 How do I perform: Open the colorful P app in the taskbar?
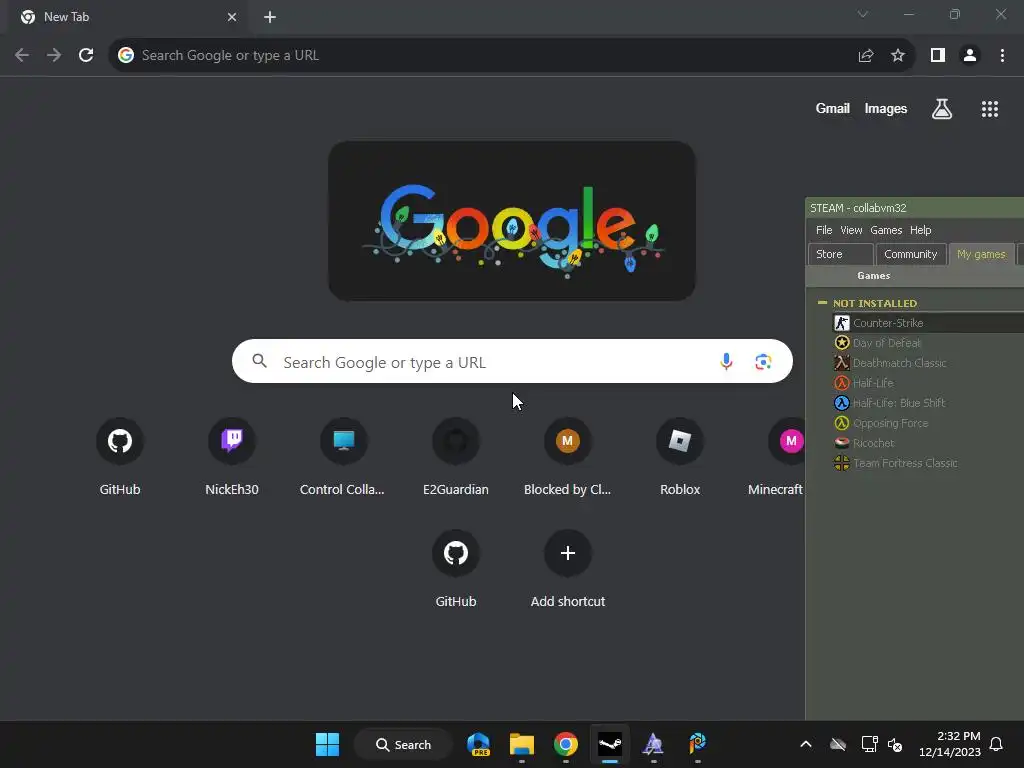[697, 744]
